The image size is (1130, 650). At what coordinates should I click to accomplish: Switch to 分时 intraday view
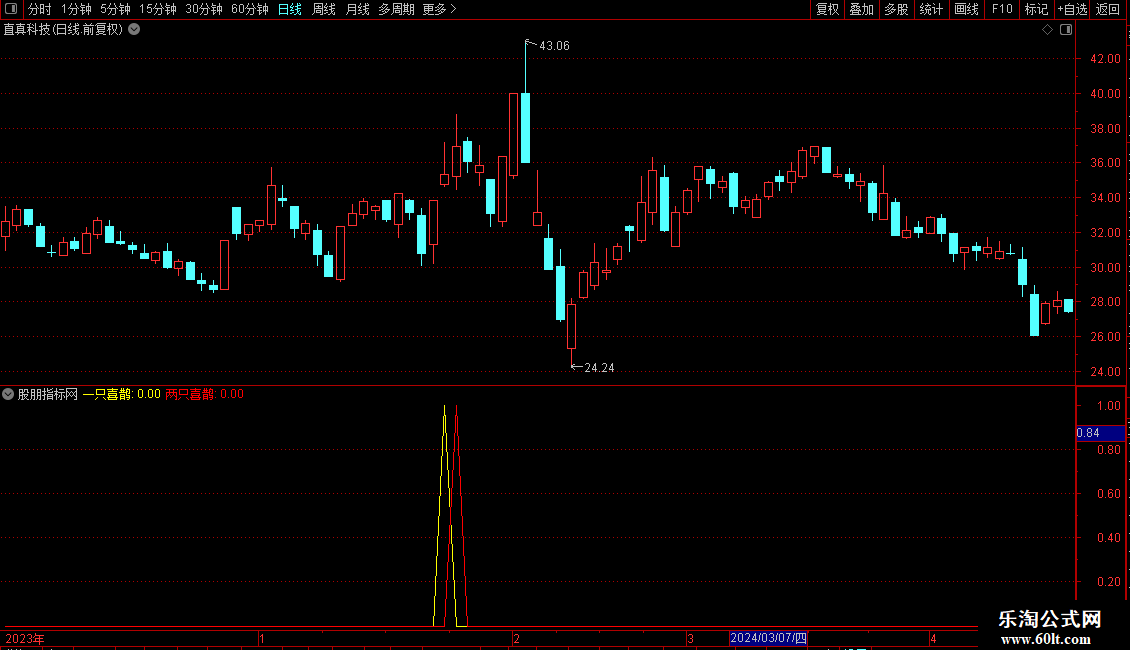point(40,9)
